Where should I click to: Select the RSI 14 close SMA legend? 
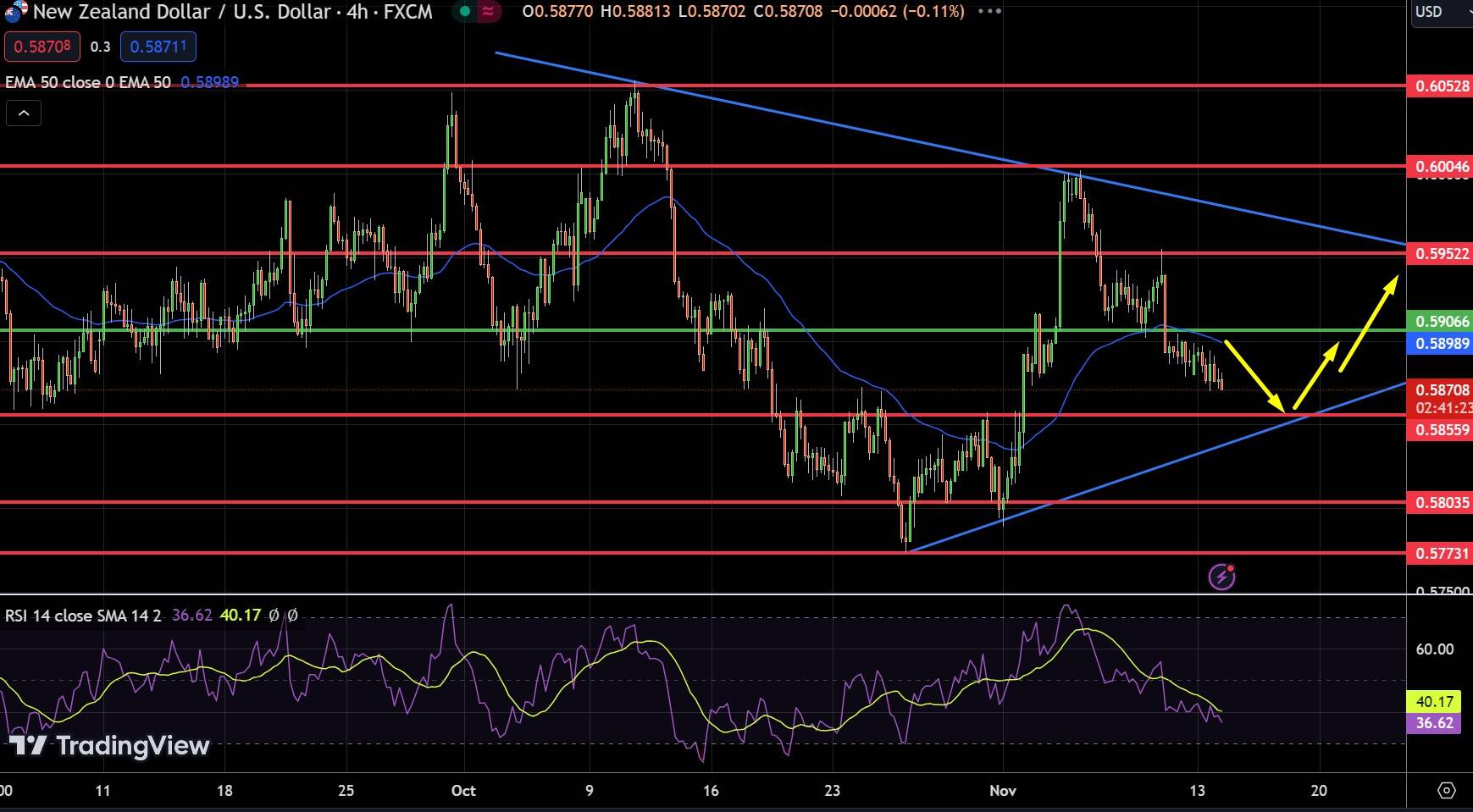[x=83, y=616]
